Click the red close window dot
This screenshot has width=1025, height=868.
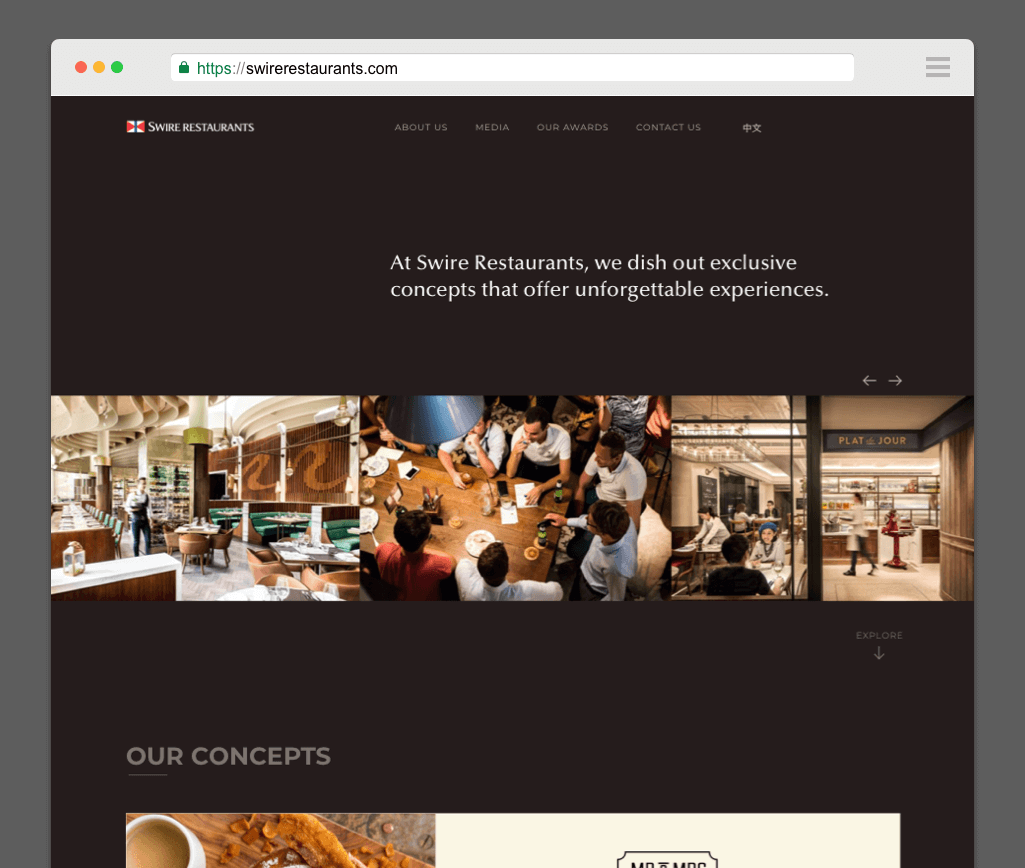81,67
